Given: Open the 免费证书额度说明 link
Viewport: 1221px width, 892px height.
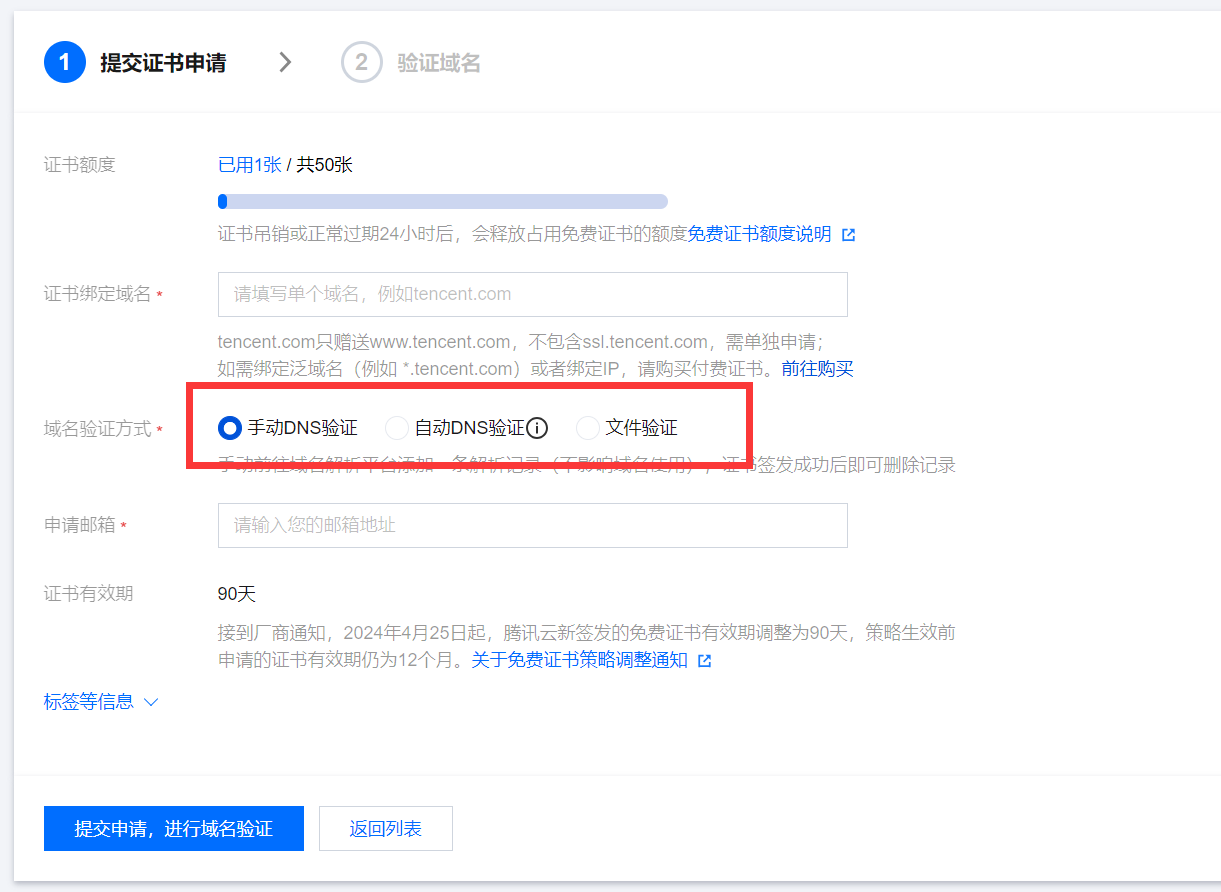Looking at the screenshot, I should [759, 234].
